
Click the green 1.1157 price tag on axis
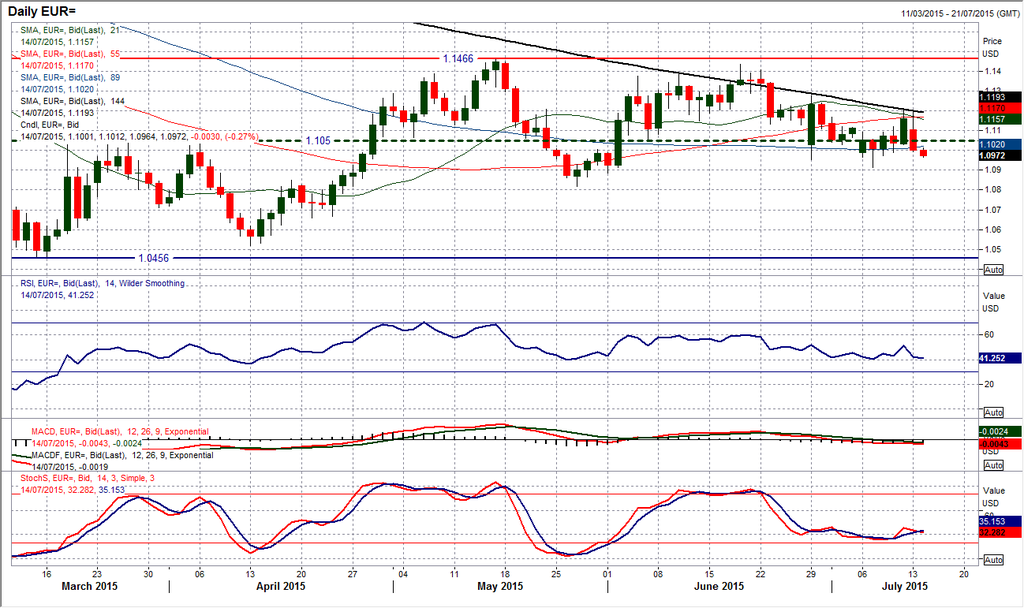(x=1000, y=119)
